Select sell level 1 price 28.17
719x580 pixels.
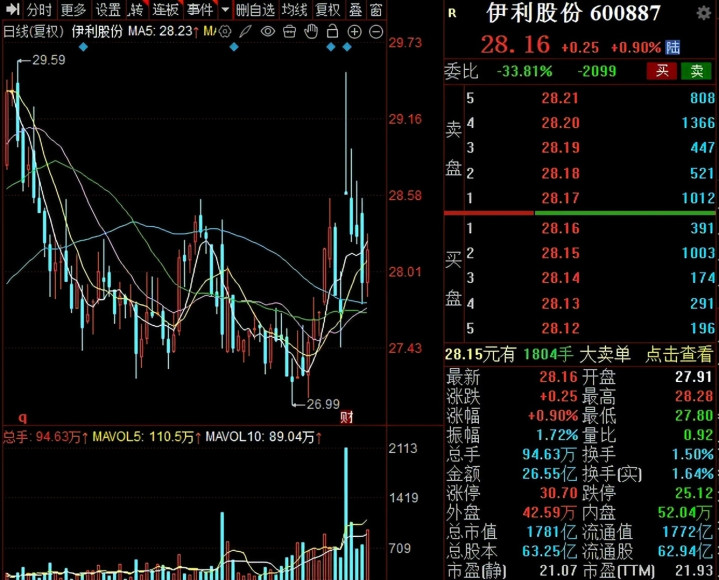point(560,198)
